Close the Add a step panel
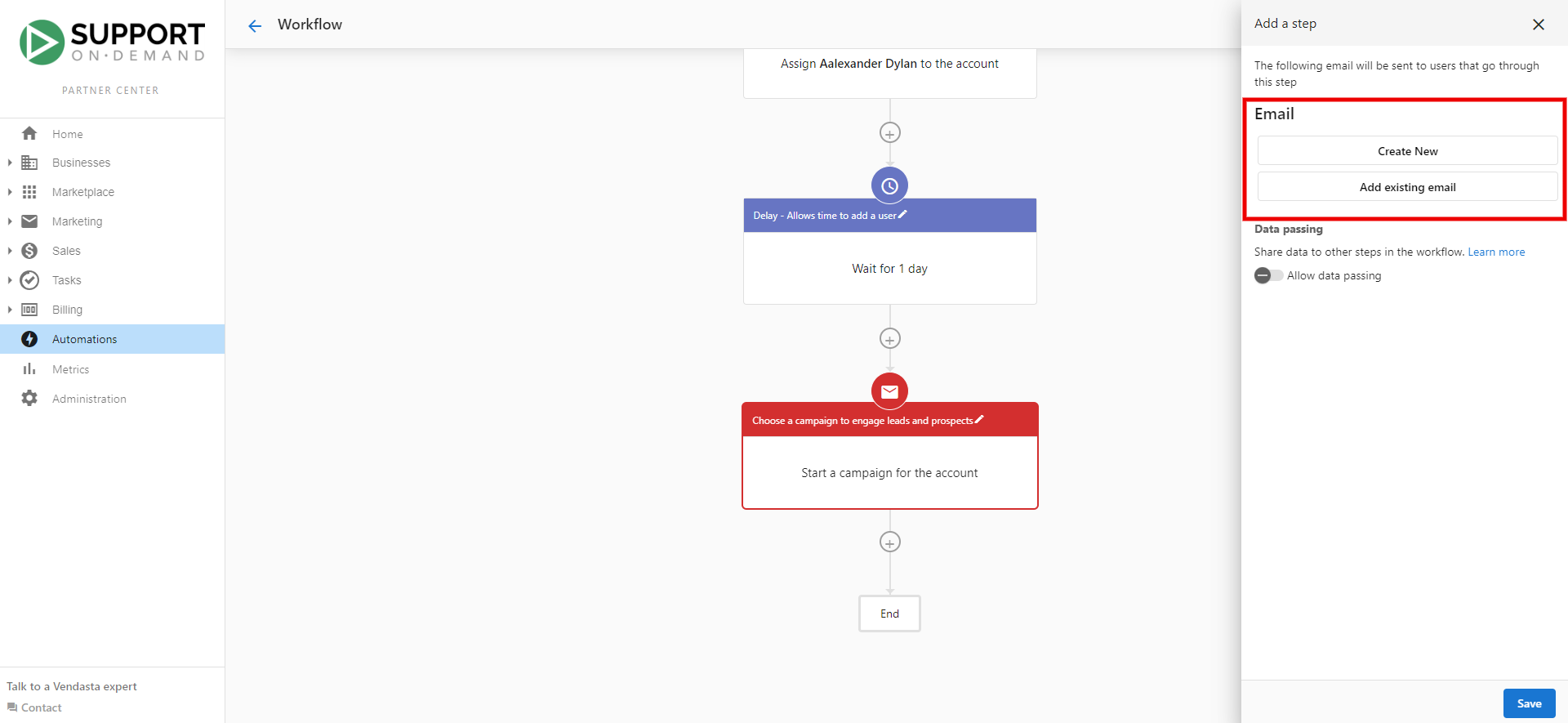This screenshot has height=723, width=1568. pyautogui.click(x=1539, y=25)
